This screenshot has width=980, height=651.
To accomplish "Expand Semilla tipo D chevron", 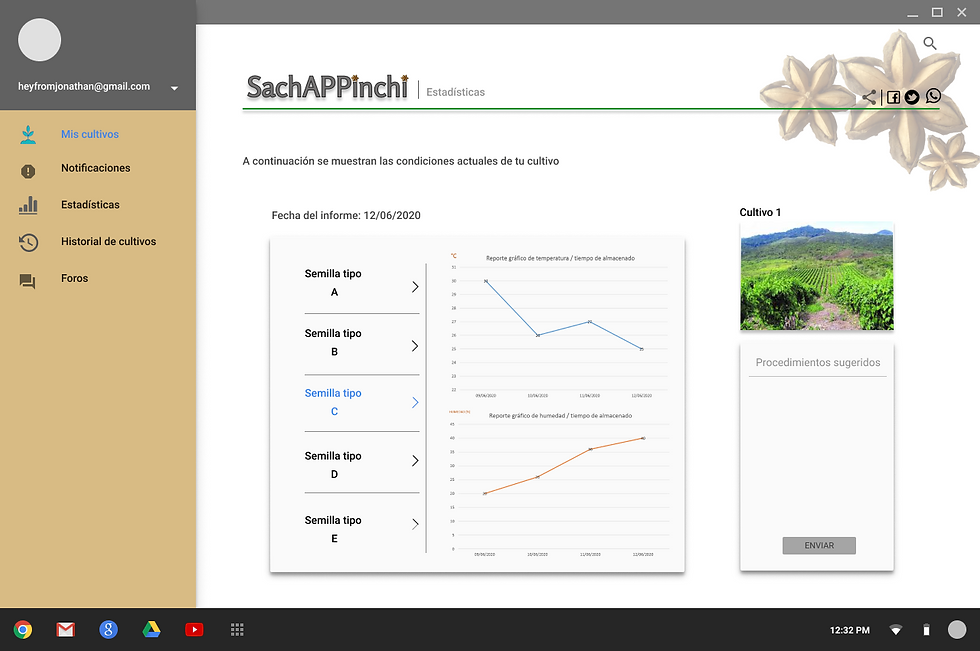I will [415, 461].
